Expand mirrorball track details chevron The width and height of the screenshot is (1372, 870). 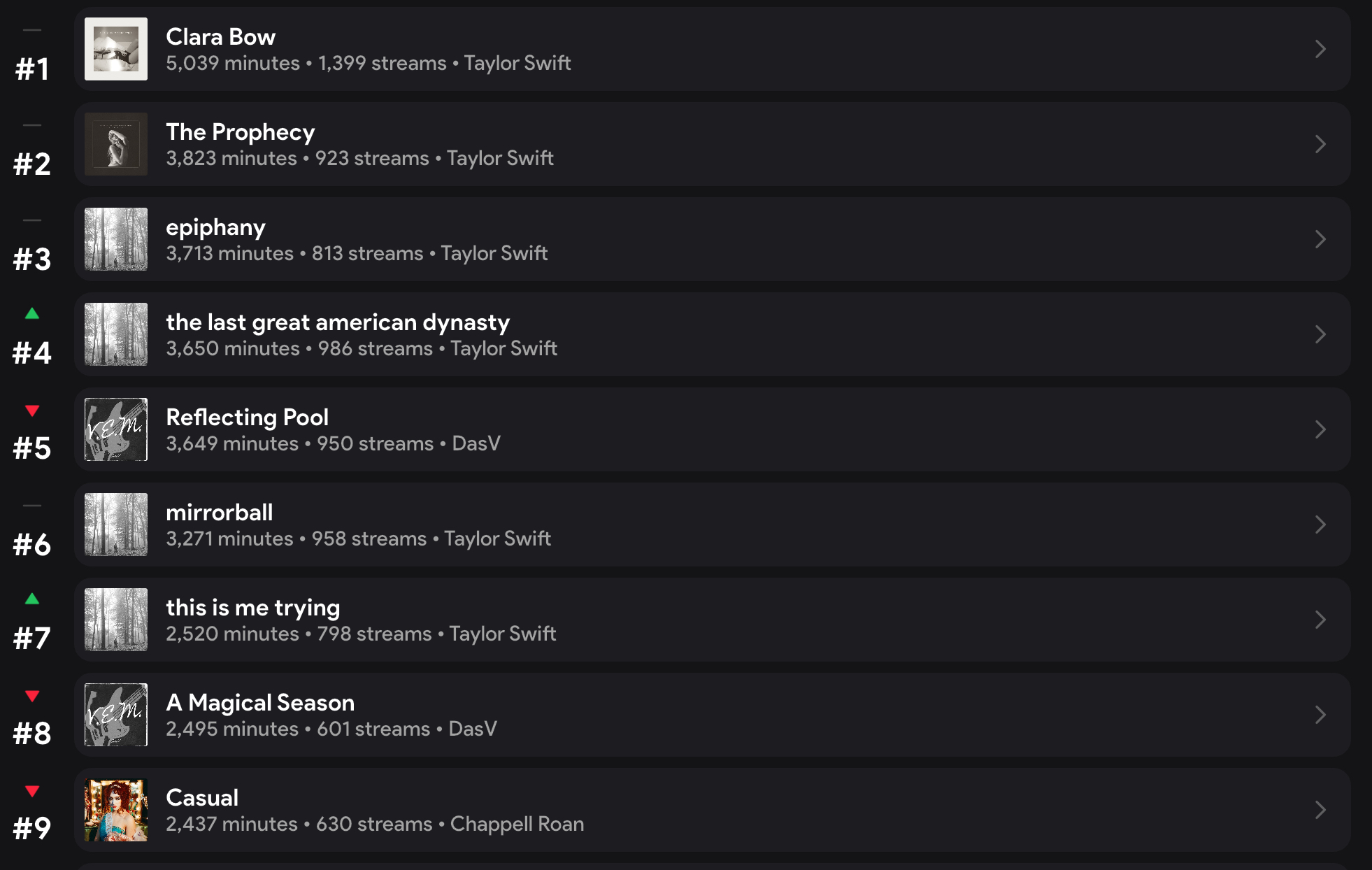pos(1320,525)
